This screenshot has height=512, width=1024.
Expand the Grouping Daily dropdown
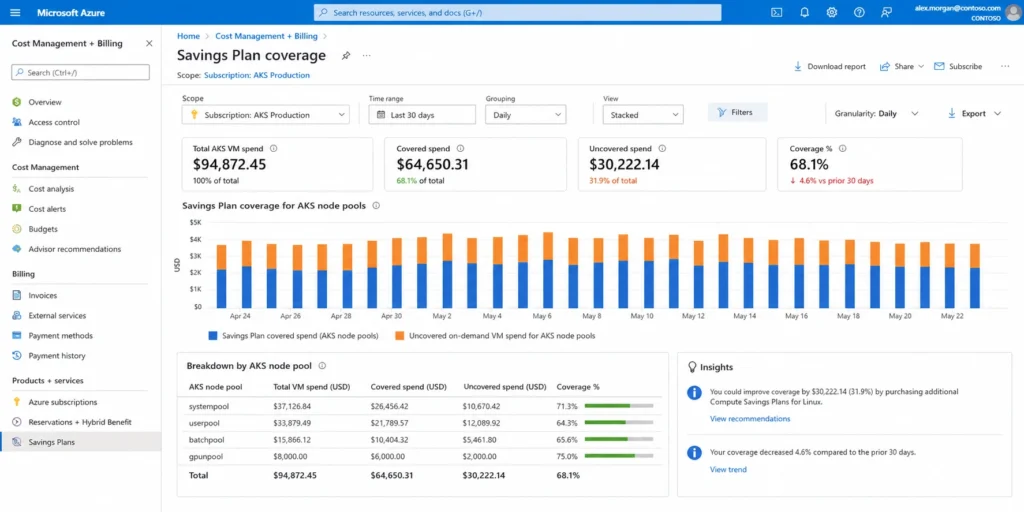point(526,115)
